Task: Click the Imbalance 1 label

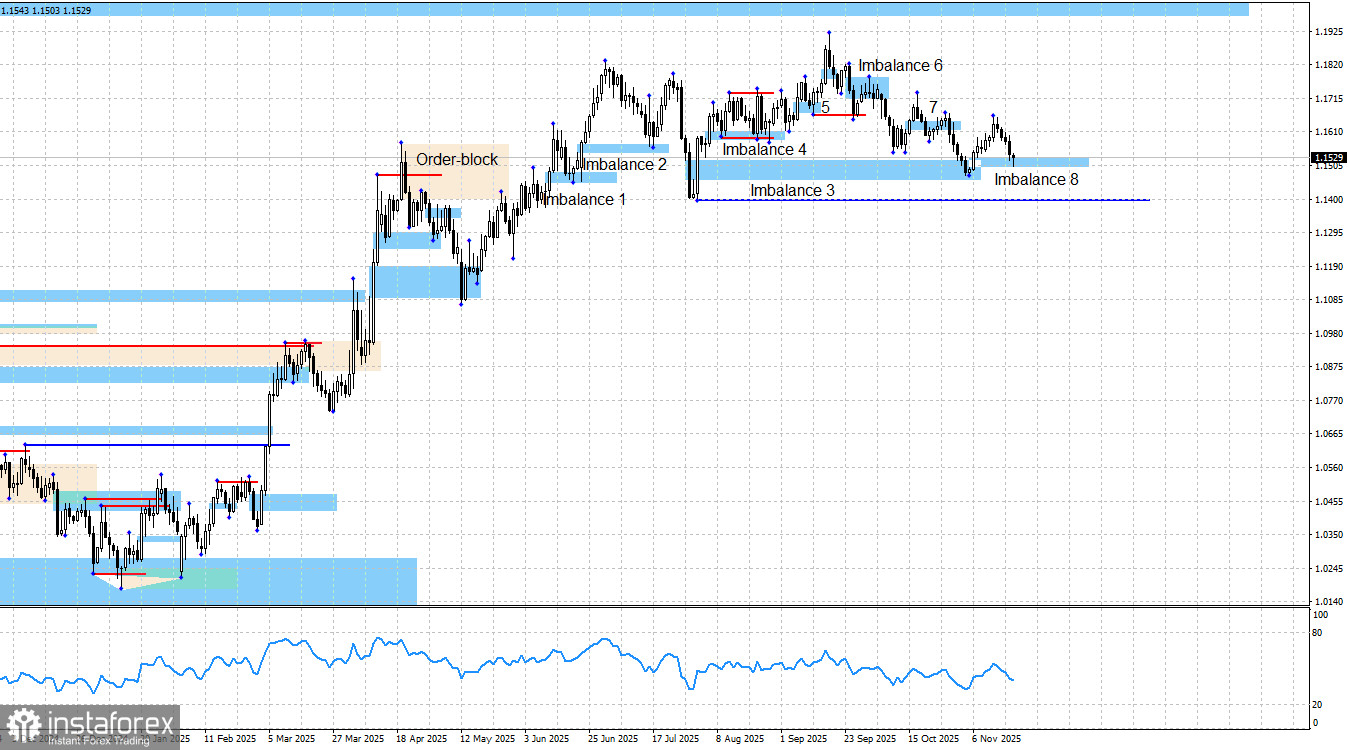Action: tap(584, 199)
